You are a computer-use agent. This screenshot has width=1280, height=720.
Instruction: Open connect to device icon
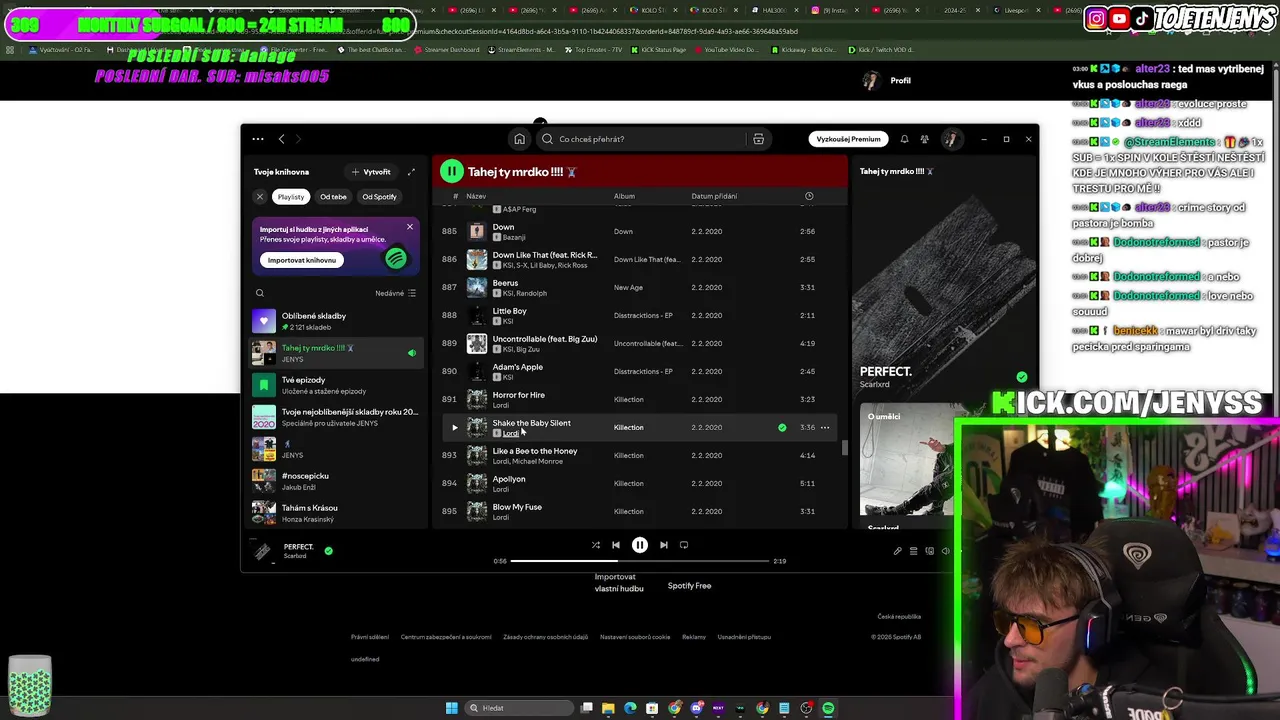pos(929,551)
